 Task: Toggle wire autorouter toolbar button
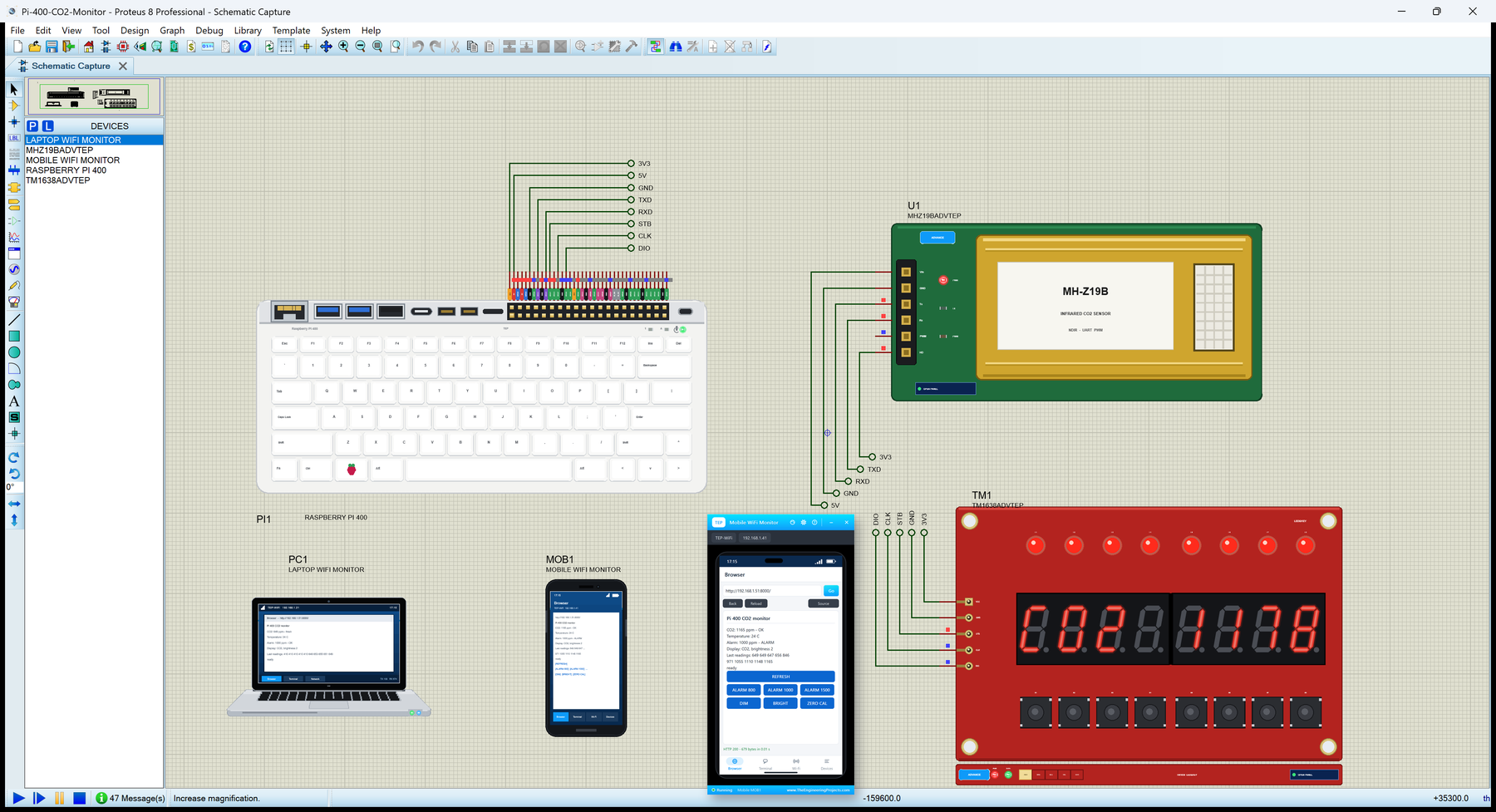coord(656,47)
